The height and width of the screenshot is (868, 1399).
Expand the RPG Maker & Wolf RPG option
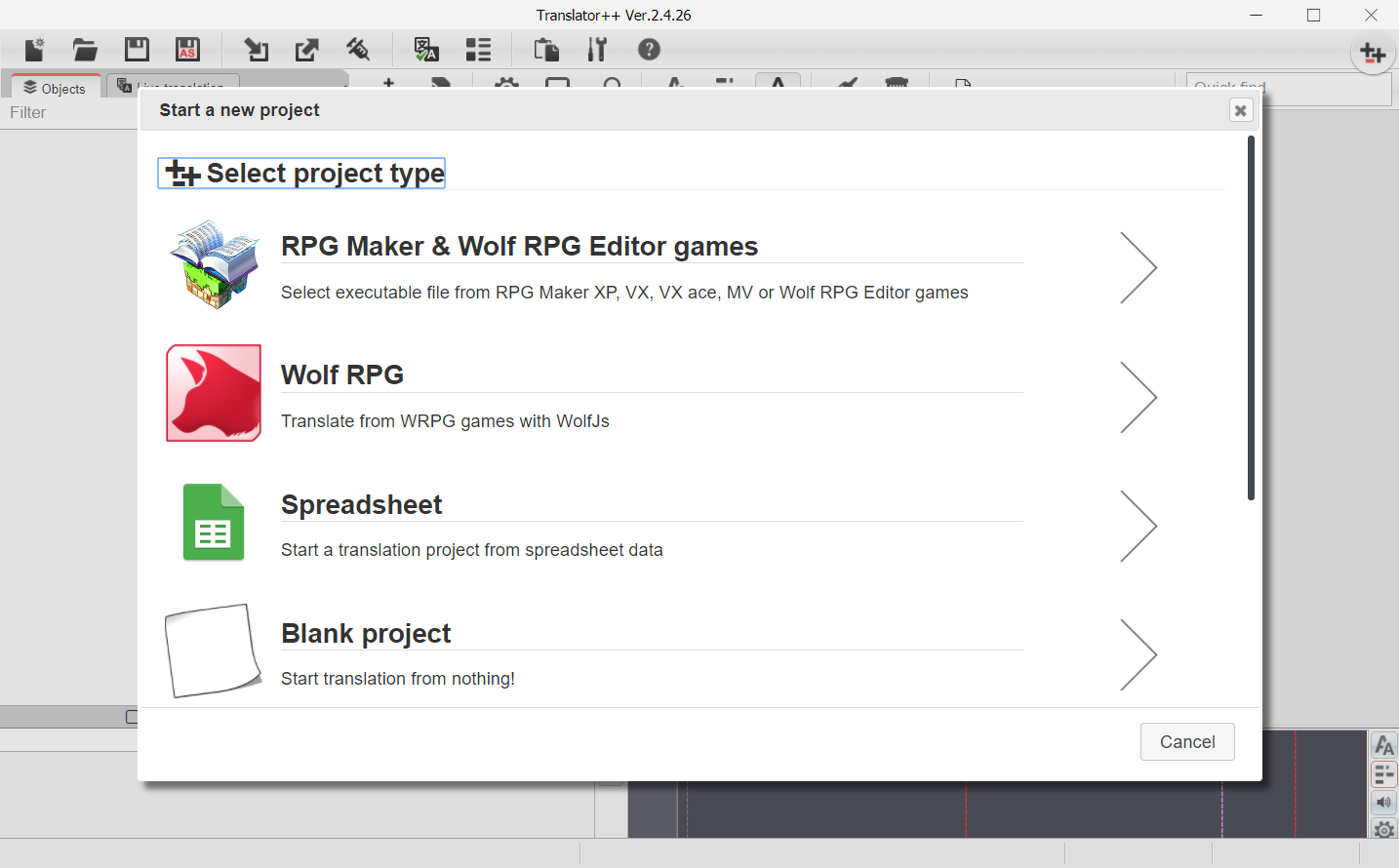tap(1138, 267)
